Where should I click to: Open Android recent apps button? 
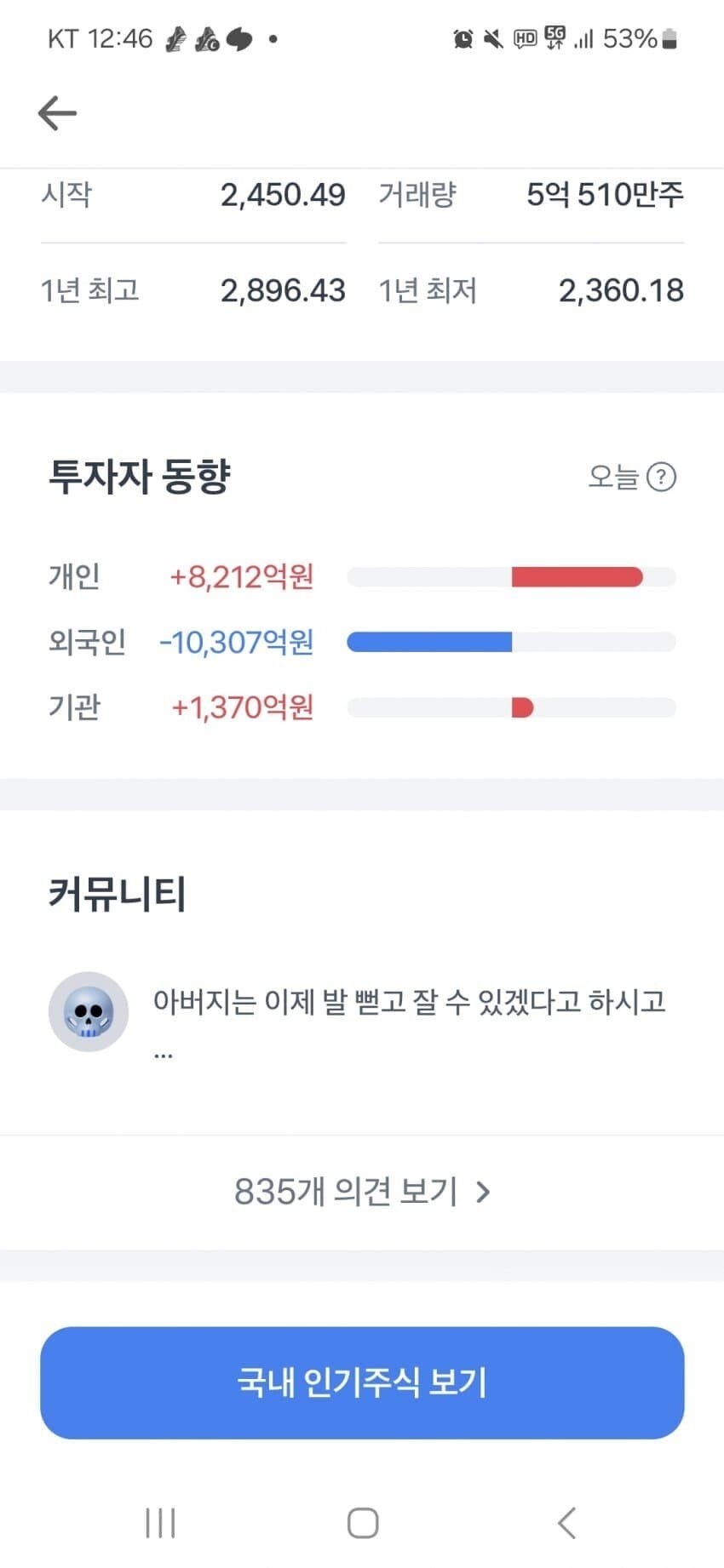(x=160, y=1523)
